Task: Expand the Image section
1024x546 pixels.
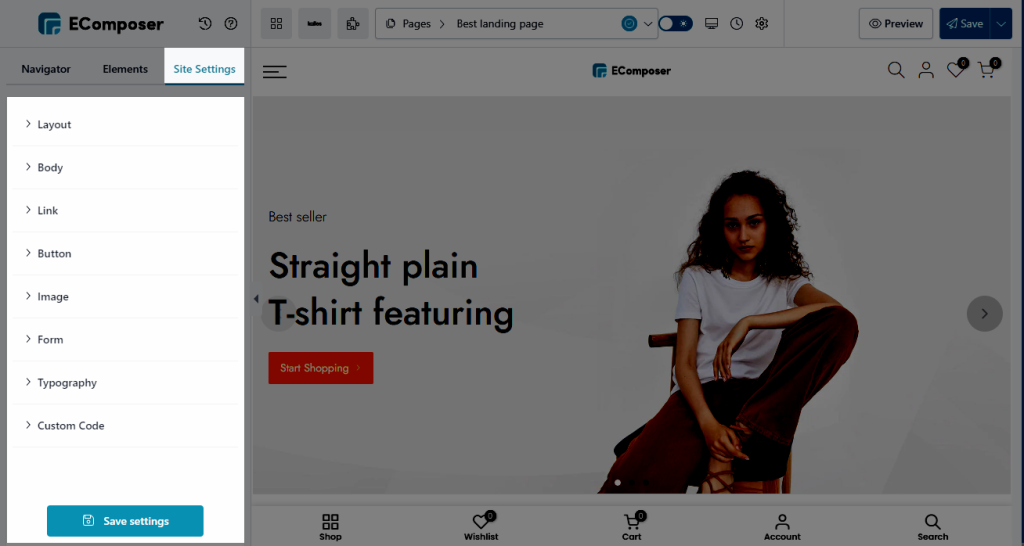Action: pos(125,297)
